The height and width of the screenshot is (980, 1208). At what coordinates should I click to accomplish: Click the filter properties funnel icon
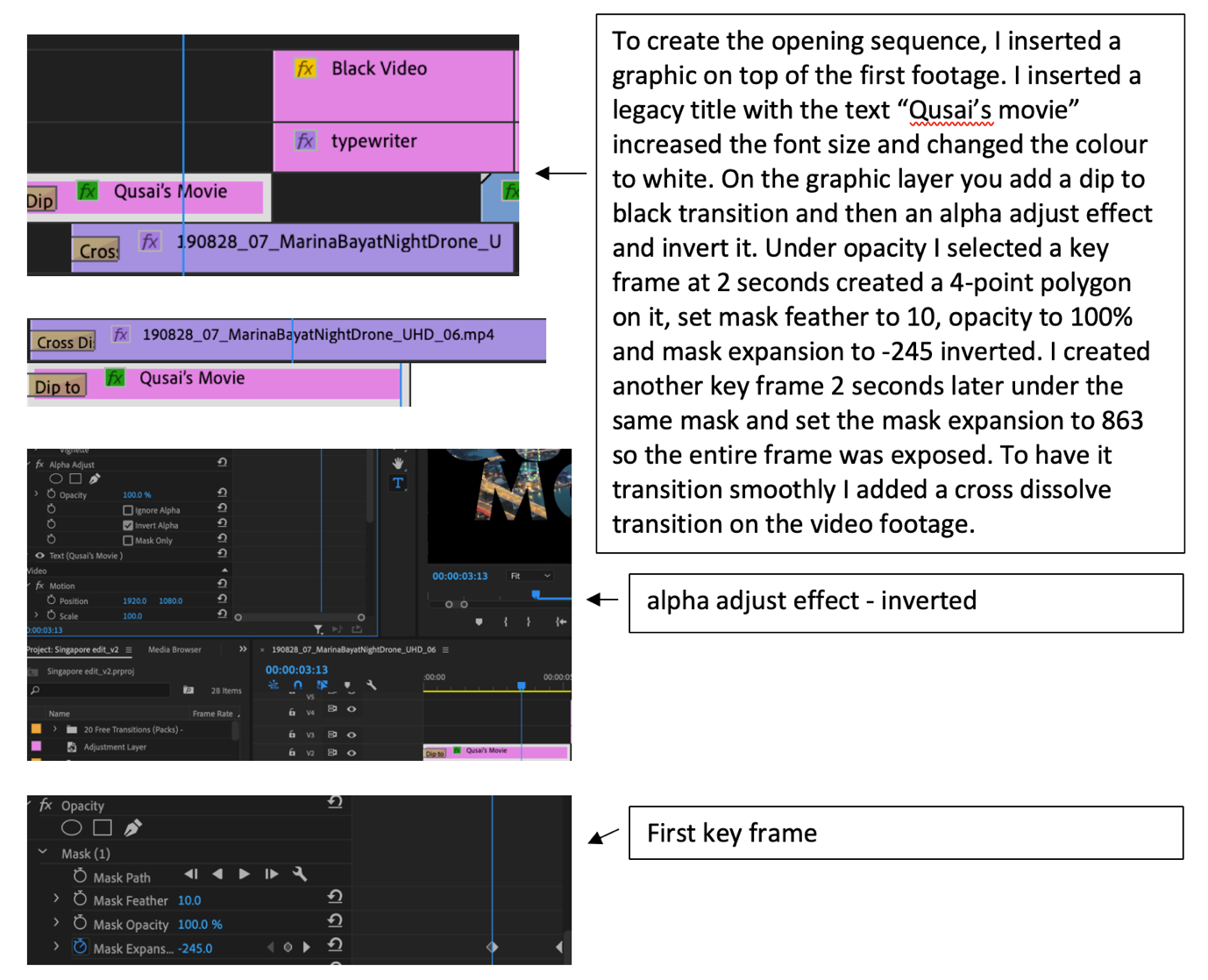319,629
